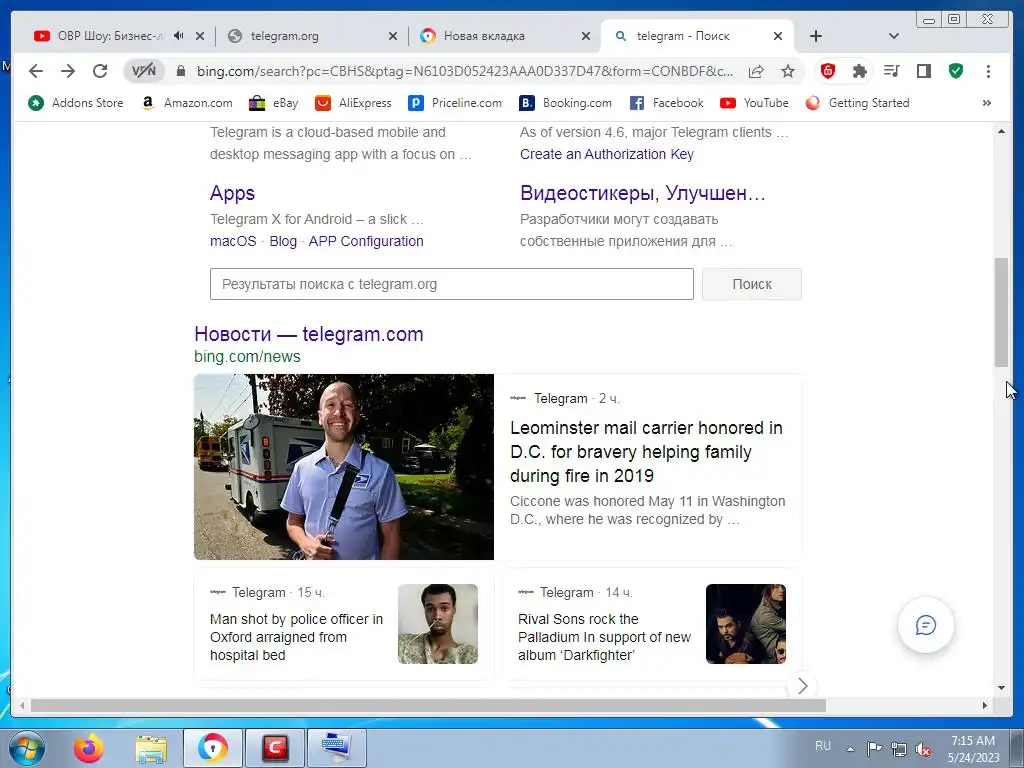
Task: Click the vertical scrollbar down arrow
Action: [x=1001, y=688]
